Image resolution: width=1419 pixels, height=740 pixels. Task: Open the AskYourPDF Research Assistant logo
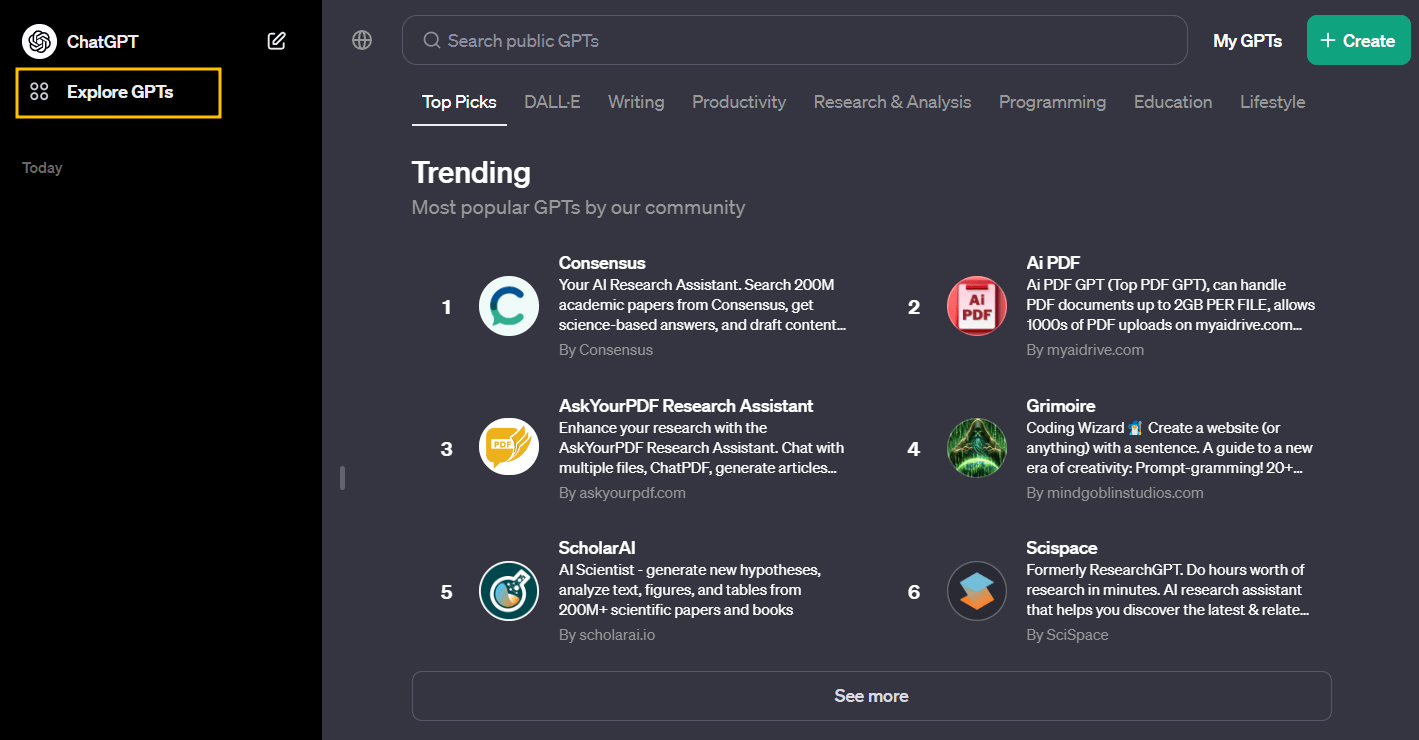click(509, 448)
